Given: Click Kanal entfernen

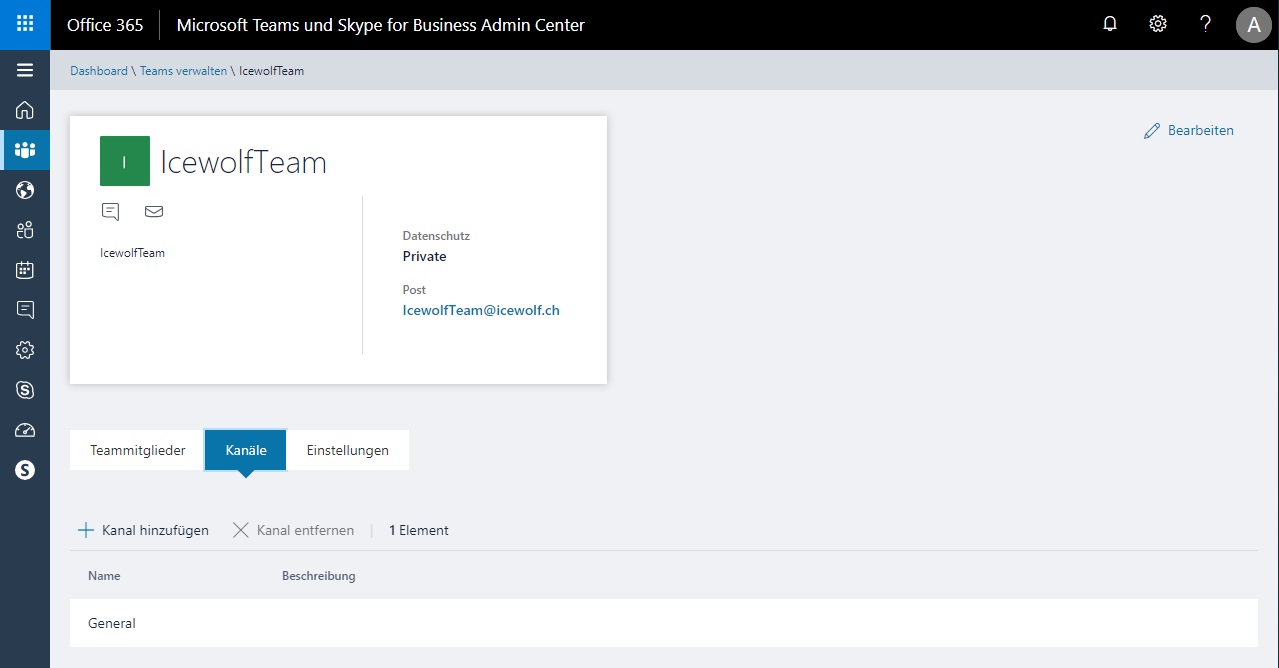Looking at the screenshot, I should point(293,530).
